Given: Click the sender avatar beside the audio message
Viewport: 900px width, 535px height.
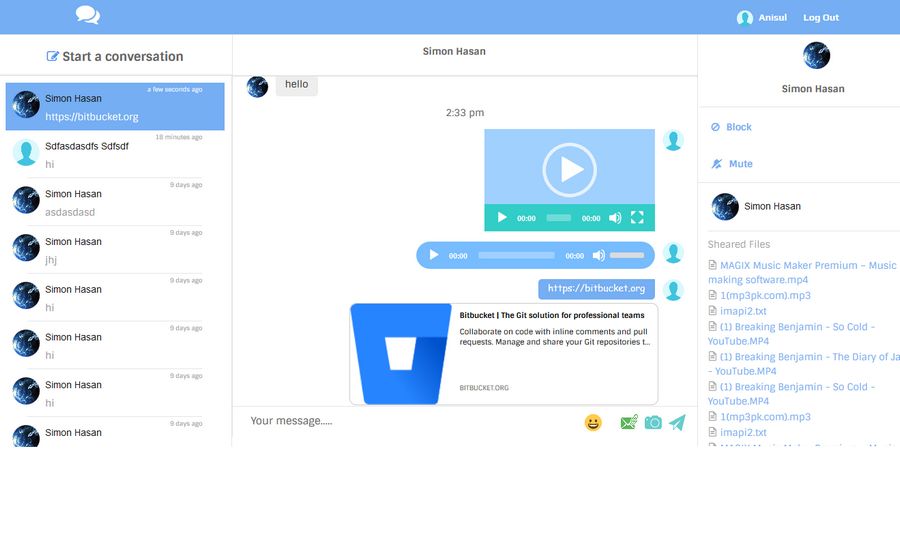Looking at the screenshot, I should (673, 253).
